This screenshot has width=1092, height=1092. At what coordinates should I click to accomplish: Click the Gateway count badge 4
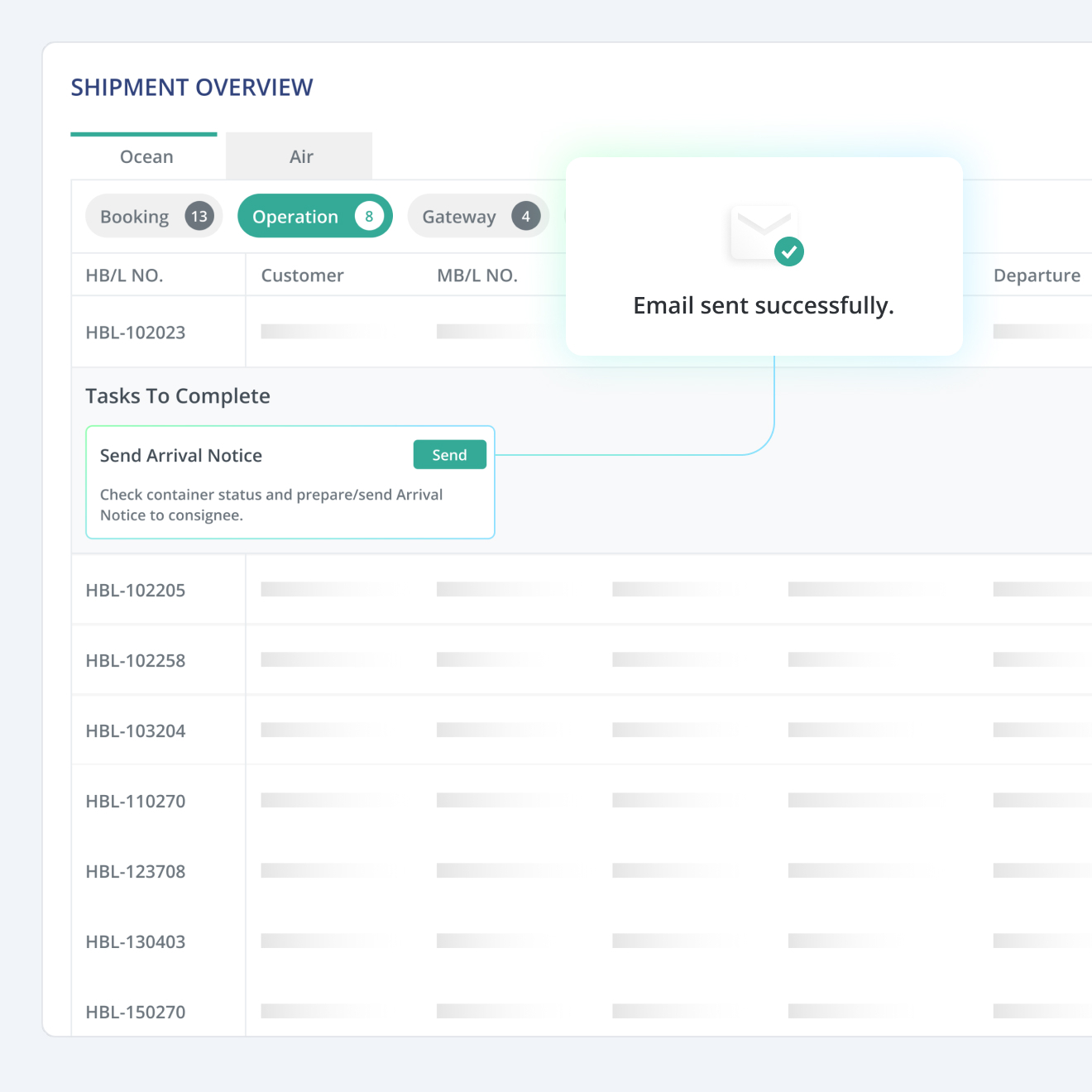tap(525, 217)
